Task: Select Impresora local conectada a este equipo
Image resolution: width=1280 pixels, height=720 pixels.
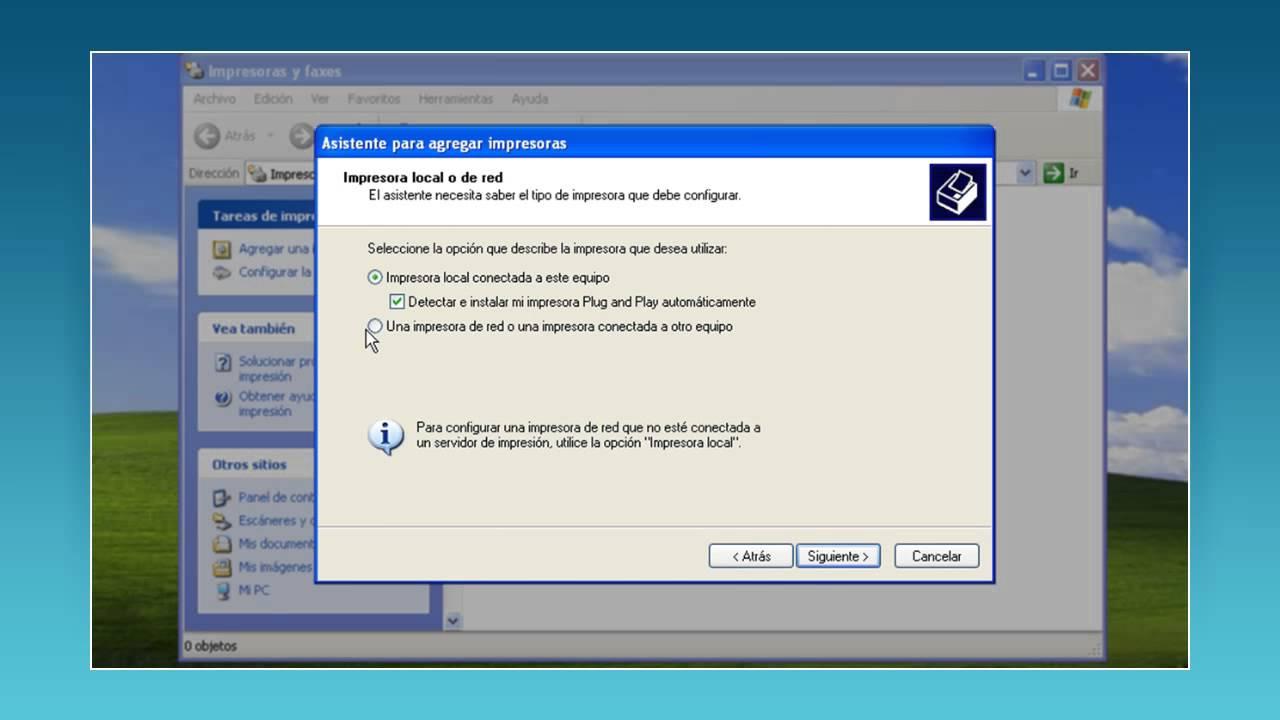Action: 375,278
